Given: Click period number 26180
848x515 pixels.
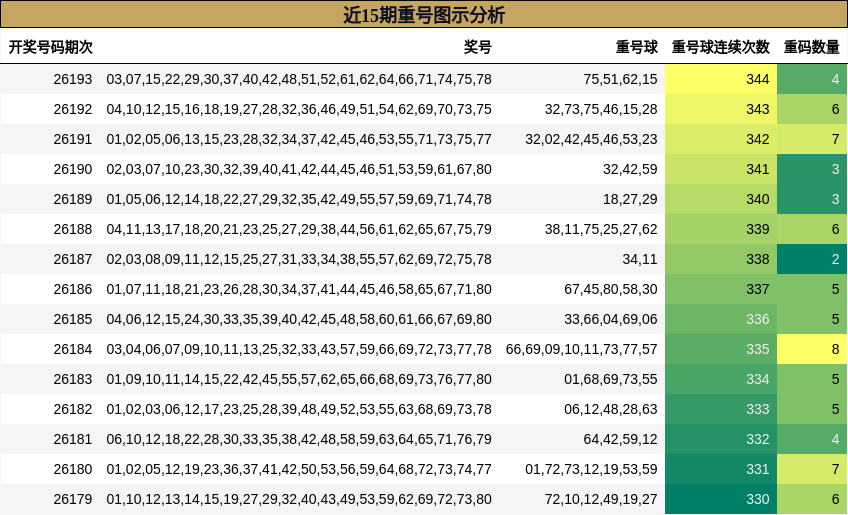Looking at the screenshot, I should click(73, 470).
